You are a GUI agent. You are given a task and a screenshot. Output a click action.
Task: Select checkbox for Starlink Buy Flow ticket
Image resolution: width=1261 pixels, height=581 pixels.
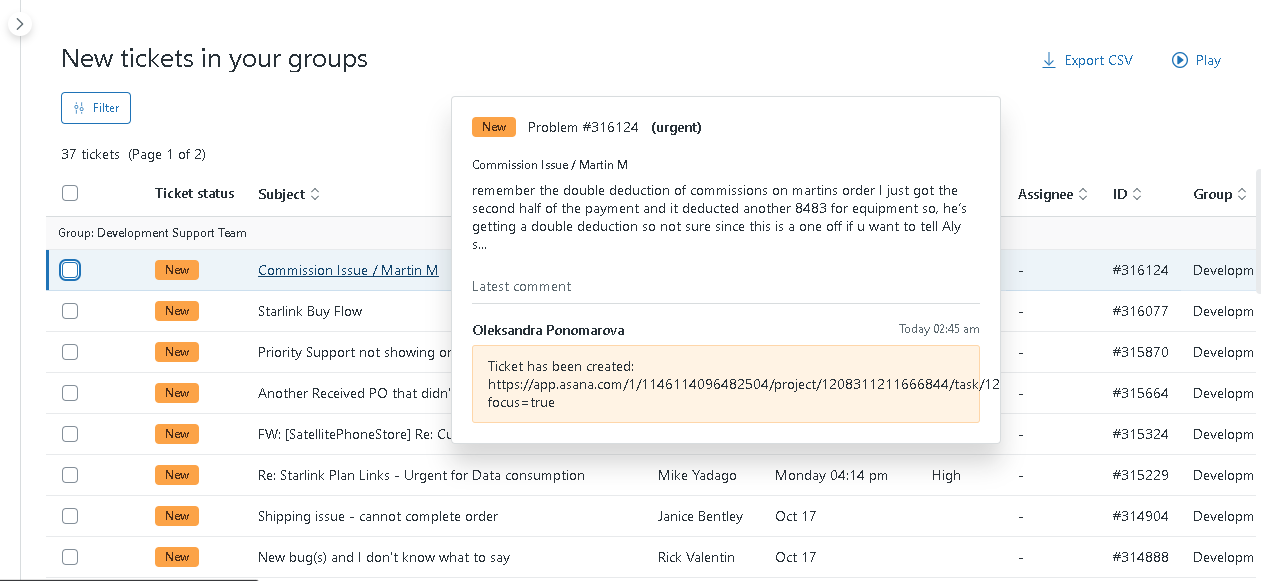[70, 311]
